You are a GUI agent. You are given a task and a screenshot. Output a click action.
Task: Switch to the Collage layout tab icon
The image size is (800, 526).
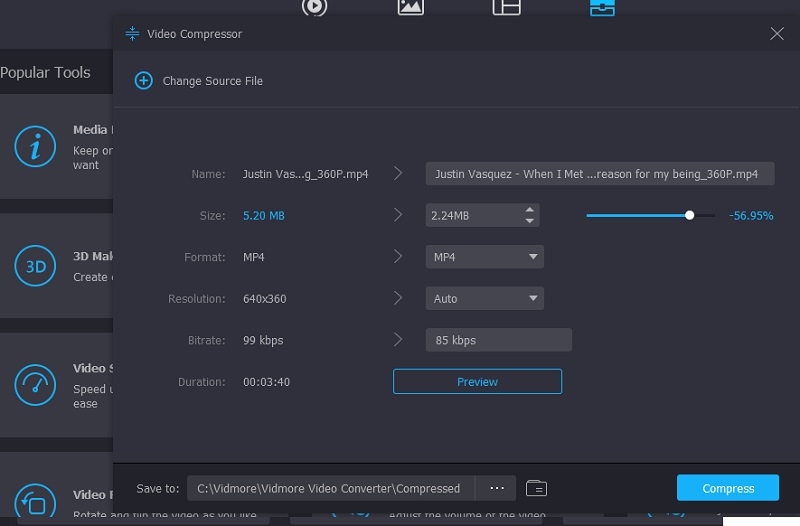click(506, 7)
